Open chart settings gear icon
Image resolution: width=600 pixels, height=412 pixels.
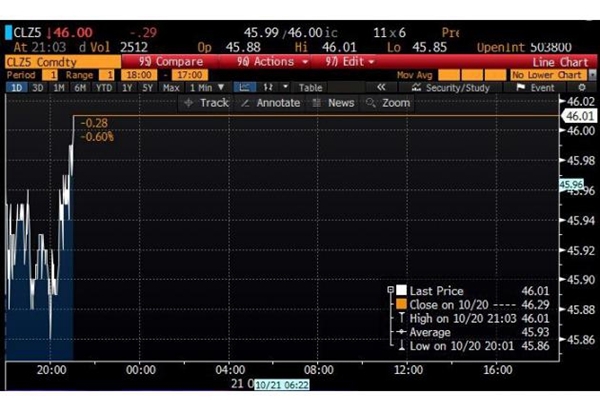pos(582,88)
